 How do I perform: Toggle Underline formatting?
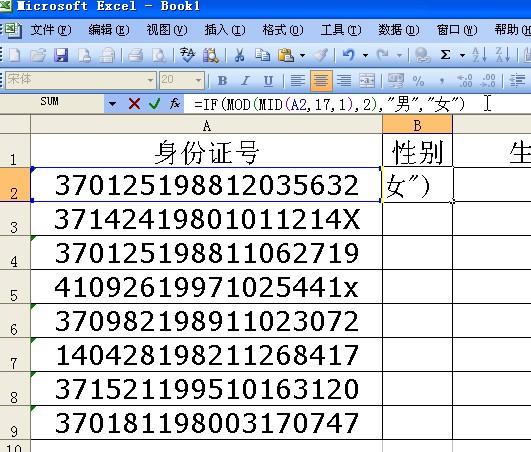tap(268, 81)
